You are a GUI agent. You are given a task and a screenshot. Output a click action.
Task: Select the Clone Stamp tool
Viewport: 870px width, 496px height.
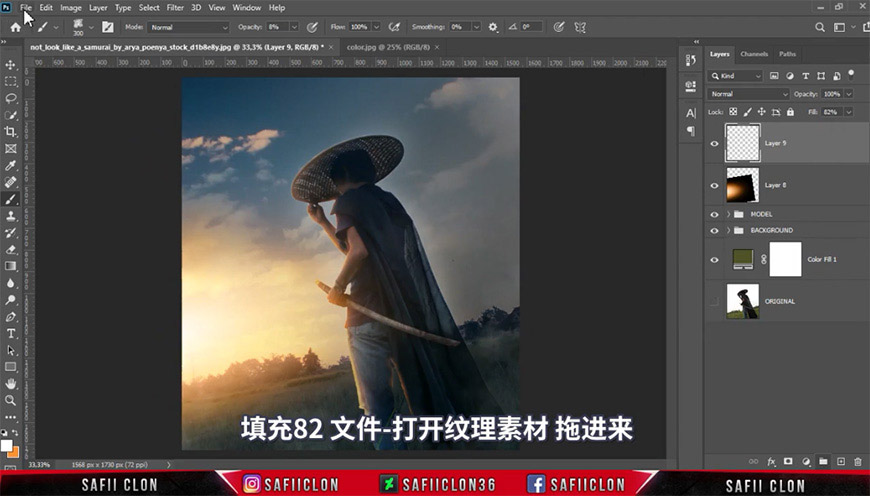point(11,216)
